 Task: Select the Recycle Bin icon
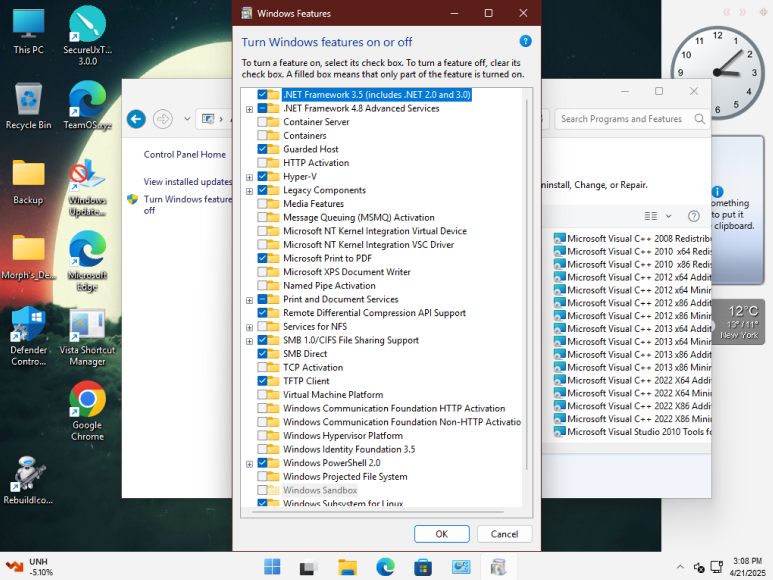(x=28, y=106)
